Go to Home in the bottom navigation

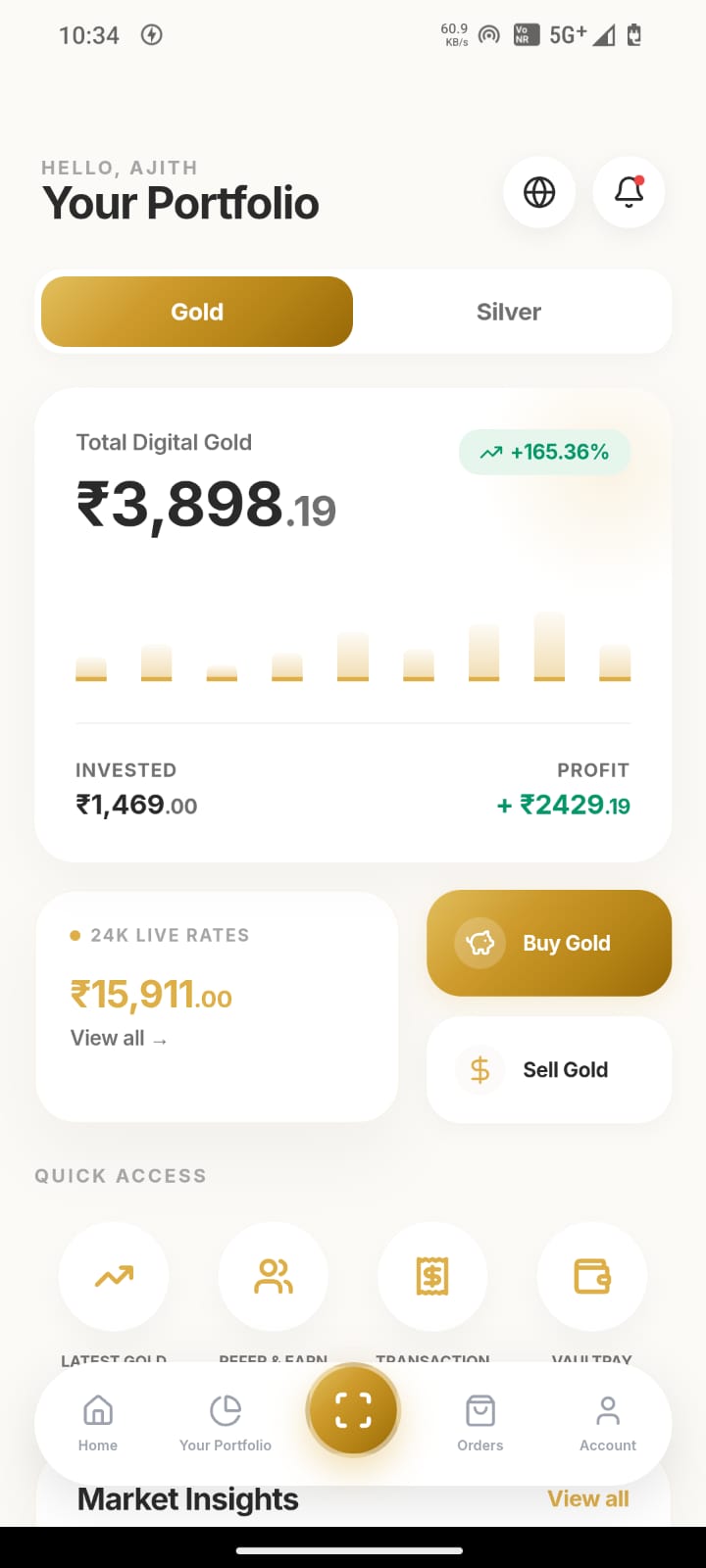click(98, 1421)
